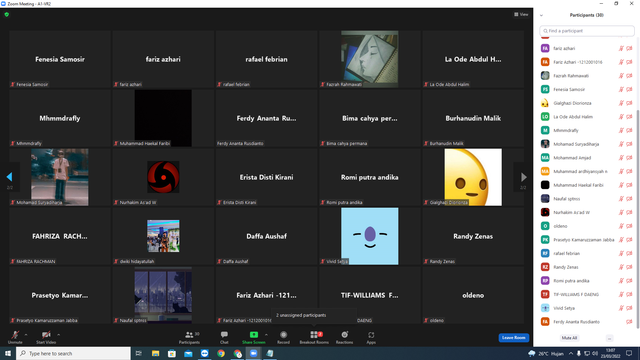Select Muhammad Haekal Faribi list row

click(587, 185)
